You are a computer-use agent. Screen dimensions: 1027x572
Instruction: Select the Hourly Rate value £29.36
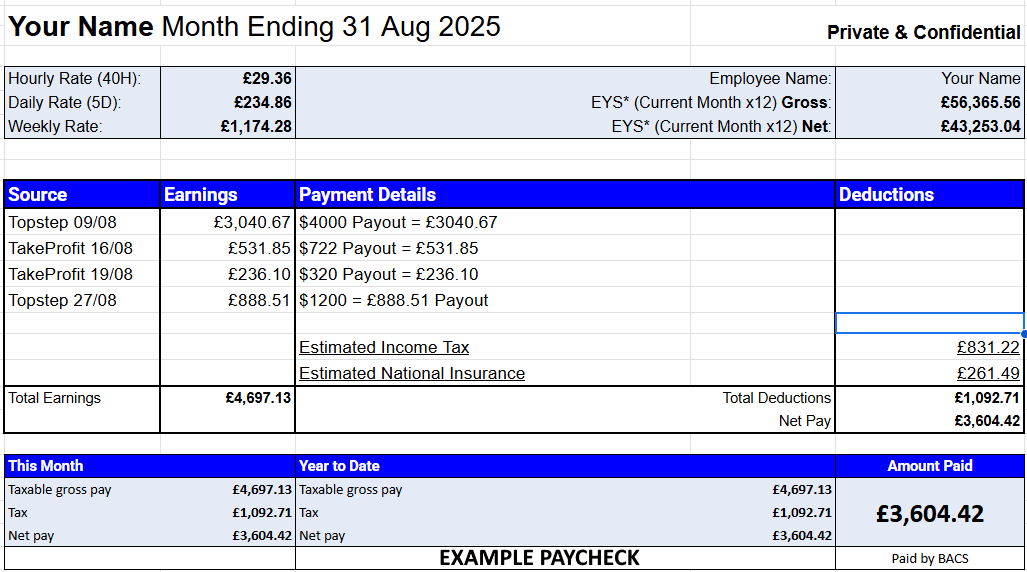click(266, 78)
